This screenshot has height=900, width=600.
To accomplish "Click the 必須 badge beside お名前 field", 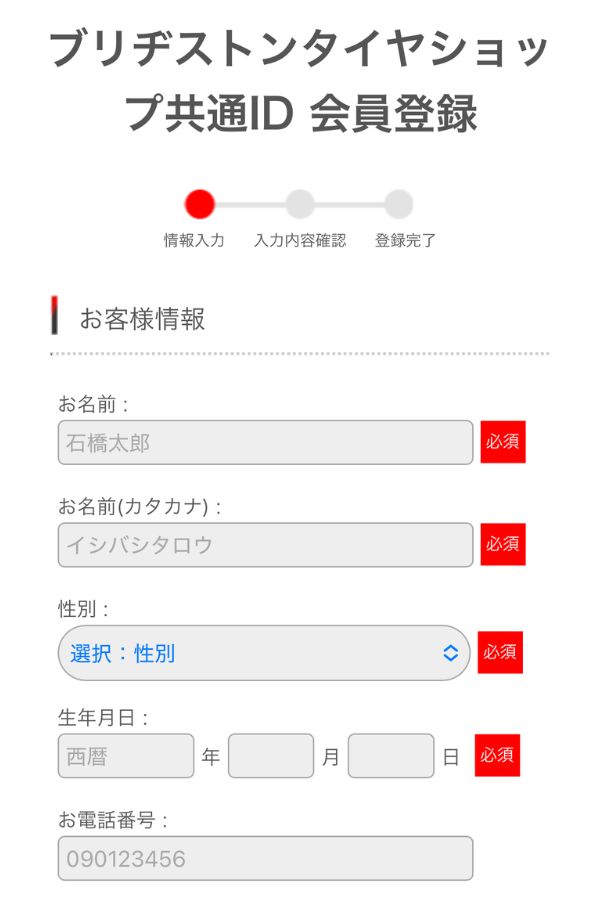I will 502,442.
